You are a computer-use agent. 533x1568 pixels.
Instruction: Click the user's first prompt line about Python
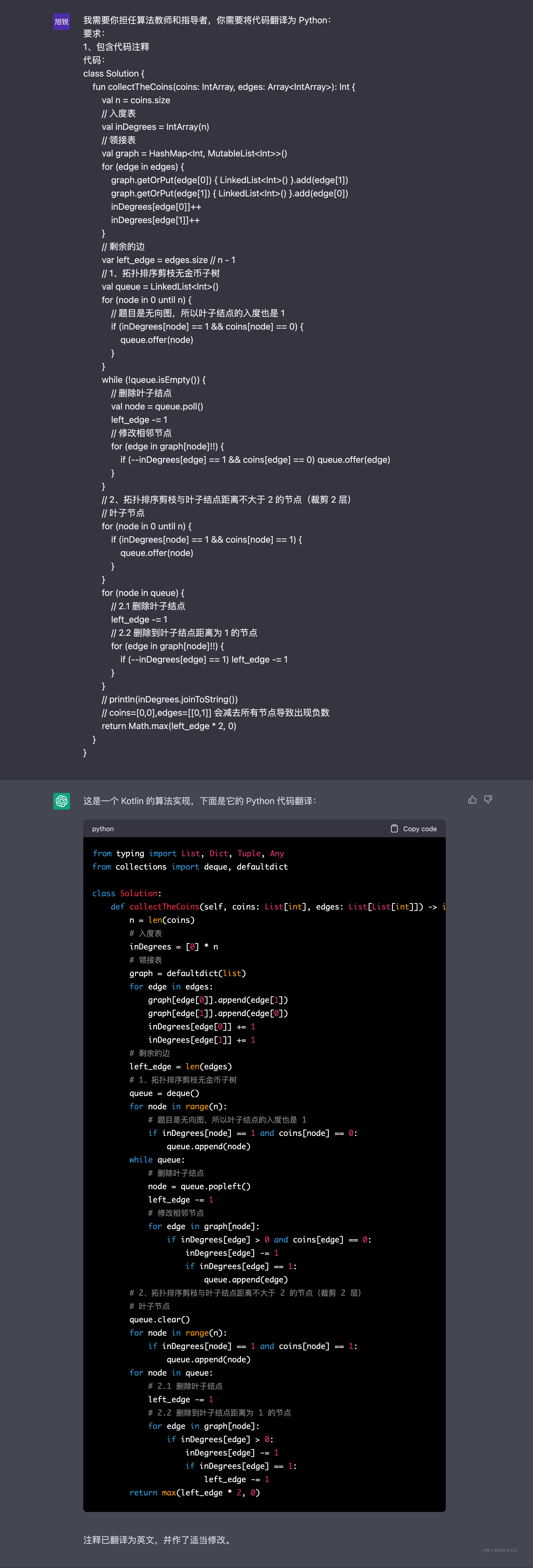[x=207, y=20]
